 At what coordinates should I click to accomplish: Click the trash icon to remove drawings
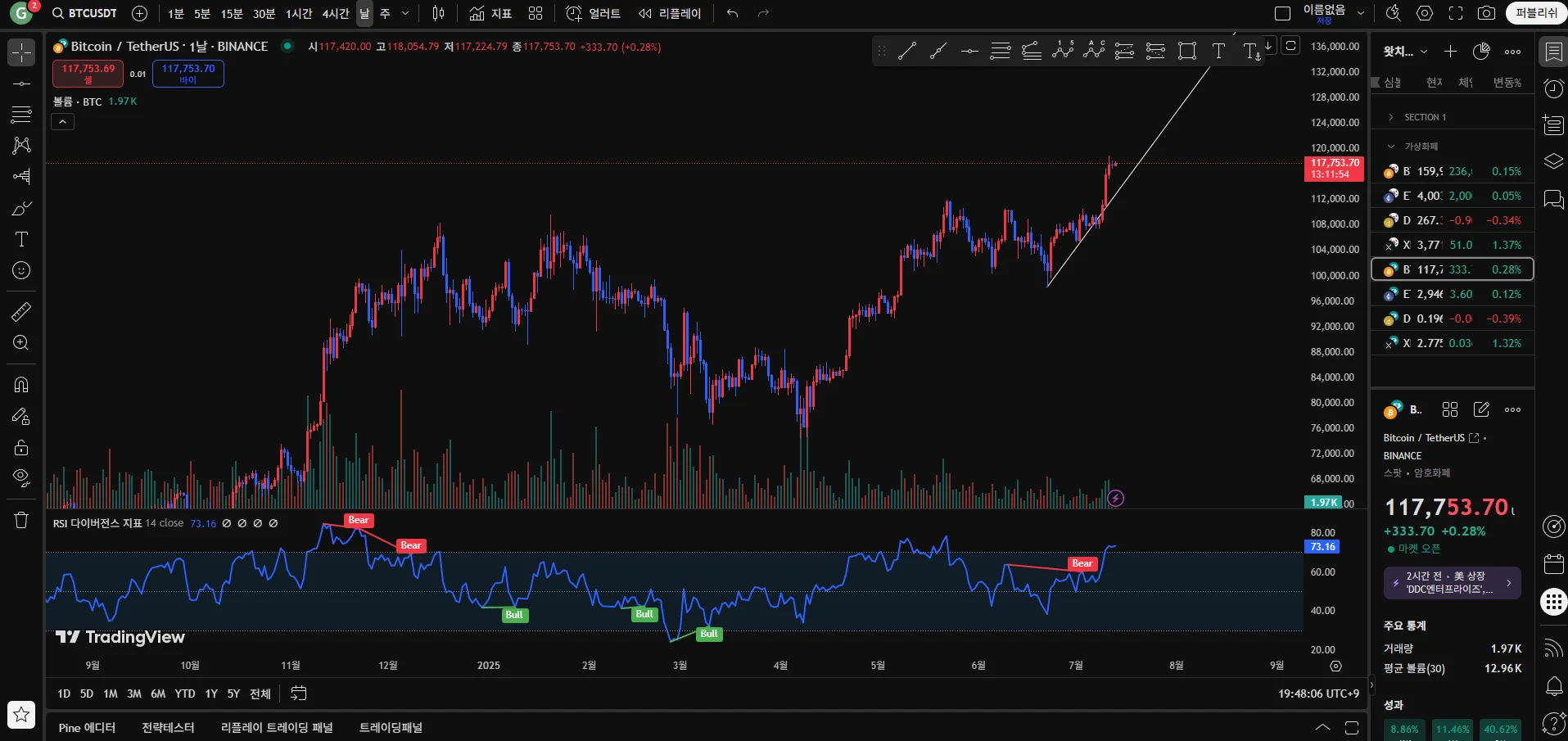(21, 520)
